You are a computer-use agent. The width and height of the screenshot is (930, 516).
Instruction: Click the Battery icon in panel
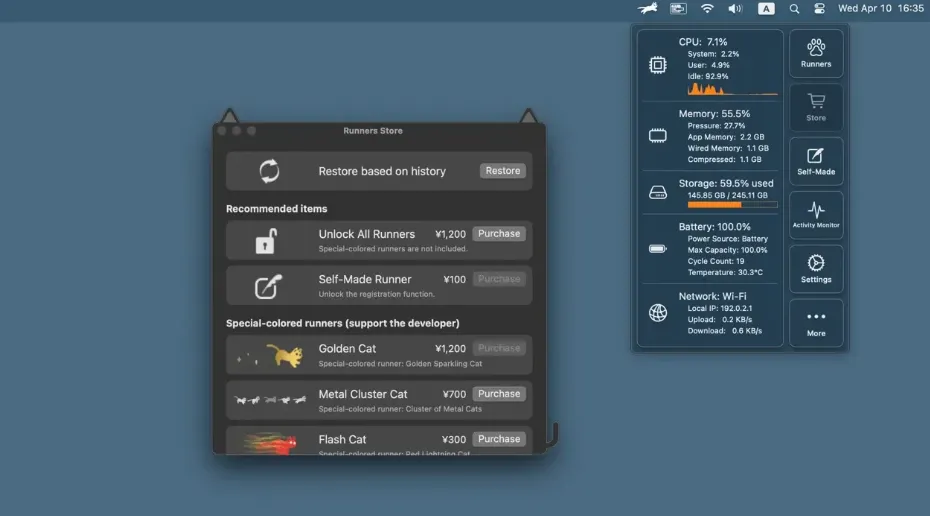click(x=658, y=249)
